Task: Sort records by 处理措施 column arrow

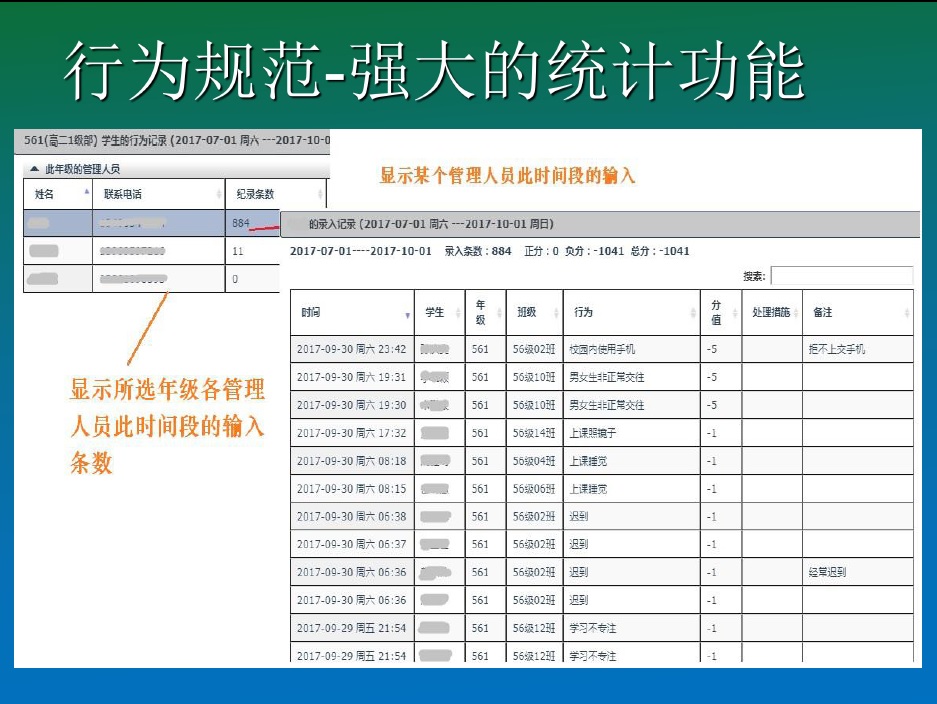Action: pyautogui.click(x=796, y=314)
